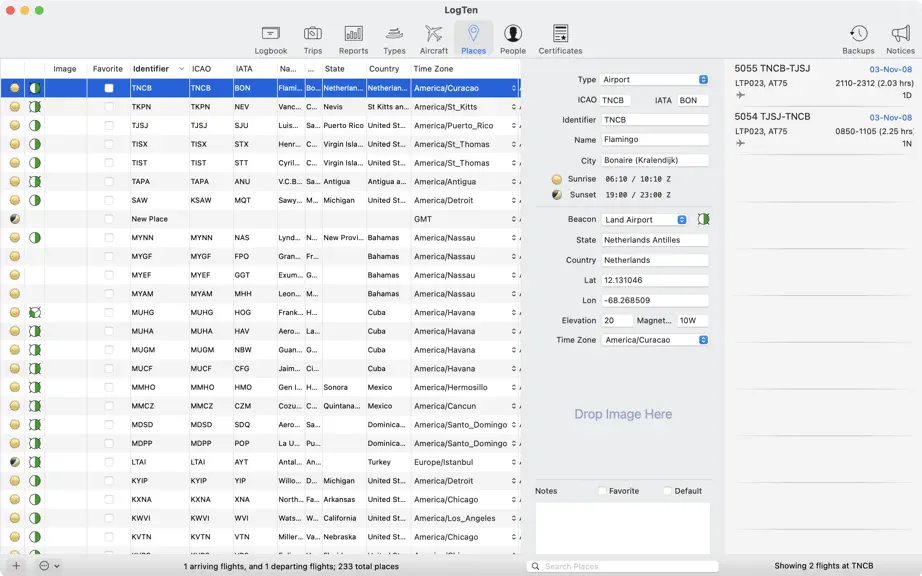Open time zone stepper for America/Puerto_Rico row
The width and height of the screenshot is (922, 576).
[x=513, y=126]
